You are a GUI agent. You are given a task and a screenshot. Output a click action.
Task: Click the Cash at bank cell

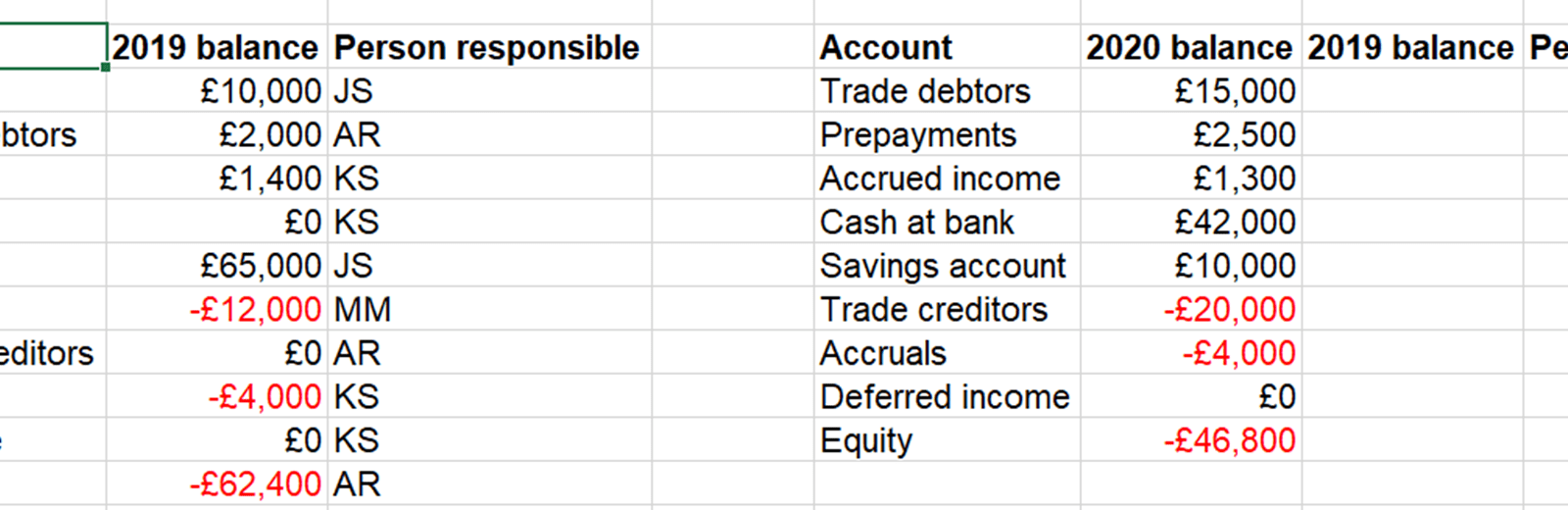click(916, 223)
